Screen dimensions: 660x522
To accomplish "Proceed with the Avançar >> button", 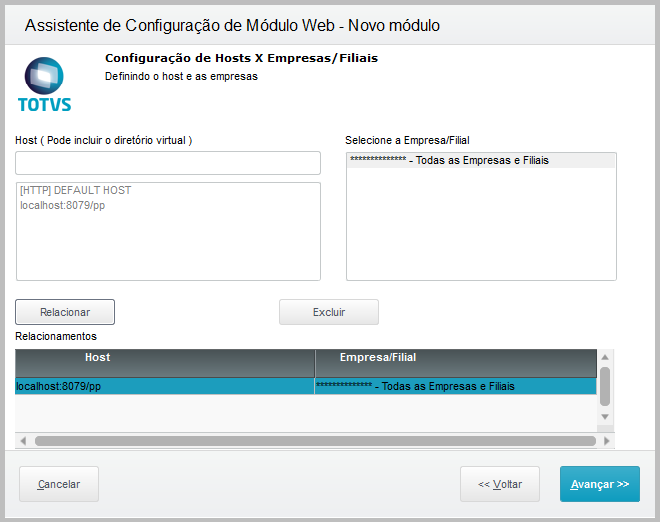I will tap(600, 484).
